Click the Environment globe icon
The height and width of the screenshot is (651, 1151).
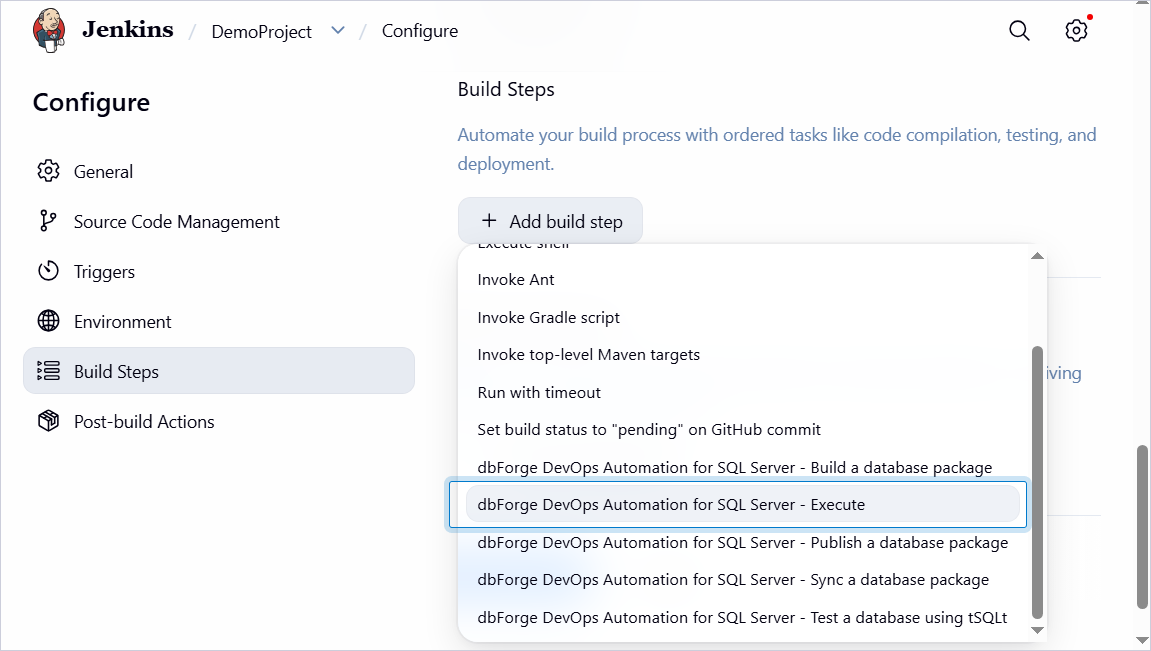(x=48, y=321)
